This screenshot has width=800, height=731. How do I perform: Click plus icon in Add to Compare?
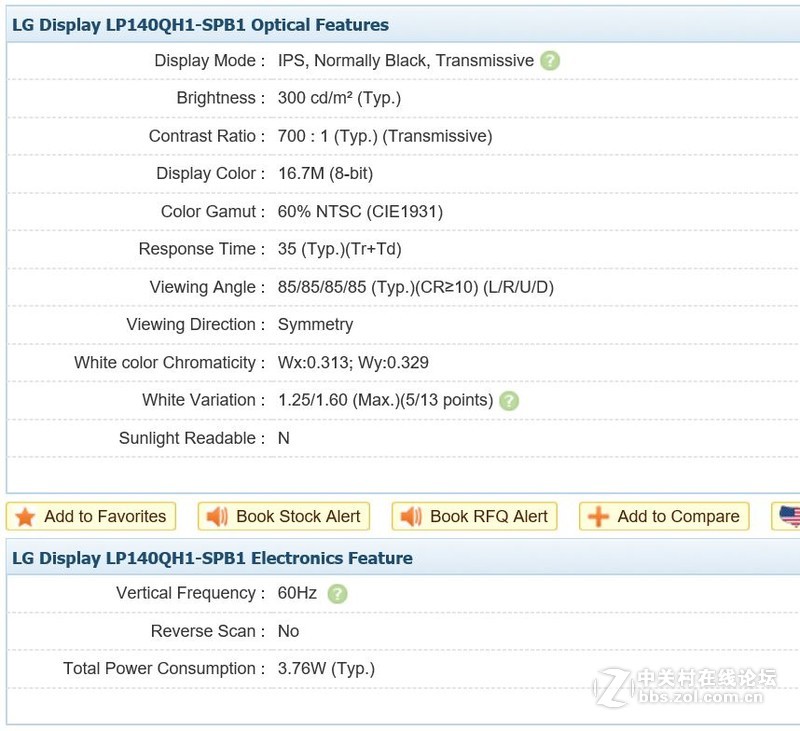tap(598, 517)
